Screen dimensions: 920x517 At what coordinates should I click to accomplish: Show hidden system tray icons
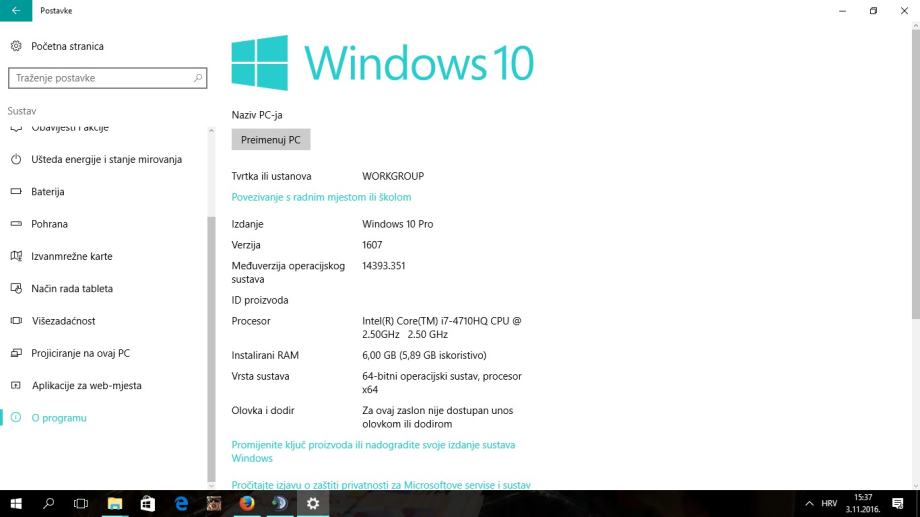[x=809, y=504]
